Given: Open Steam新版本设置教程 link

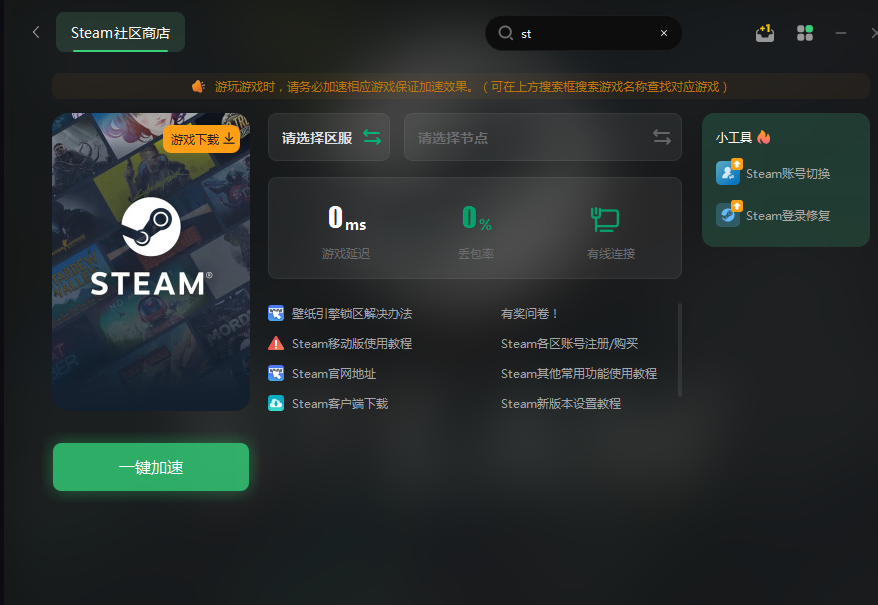Looking at the screenshot, I should (x=561, y=403).
